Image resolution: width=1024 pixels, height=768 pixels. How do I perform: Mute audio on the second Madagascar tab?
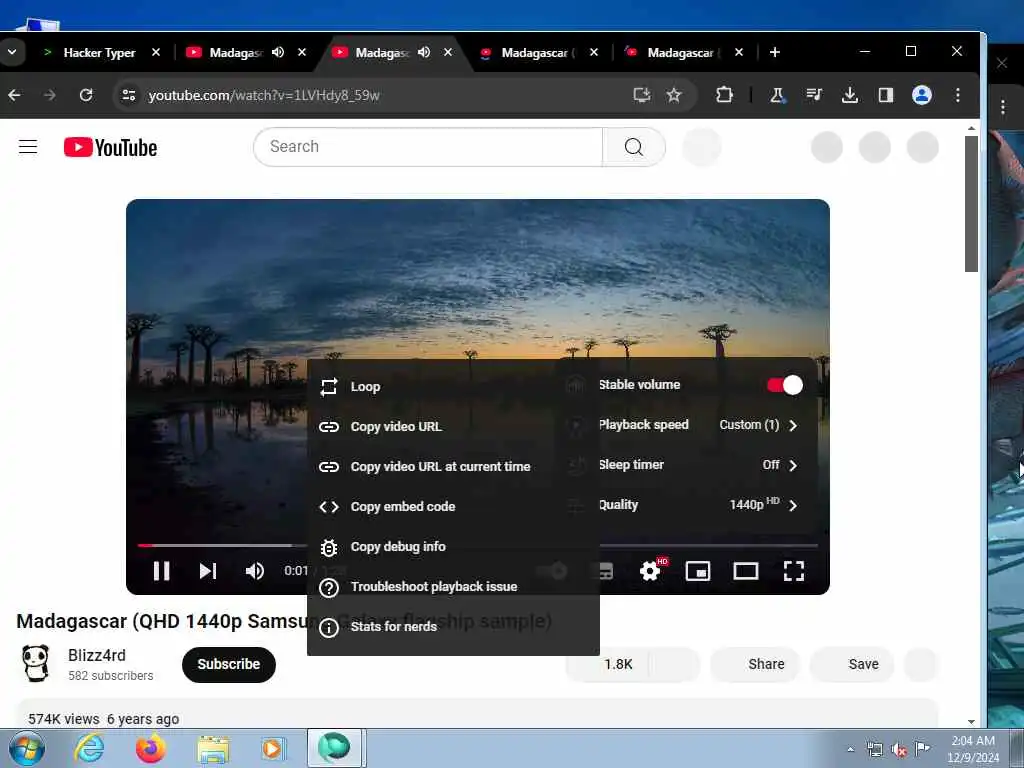pyautogui.click(x=278, y=52)
